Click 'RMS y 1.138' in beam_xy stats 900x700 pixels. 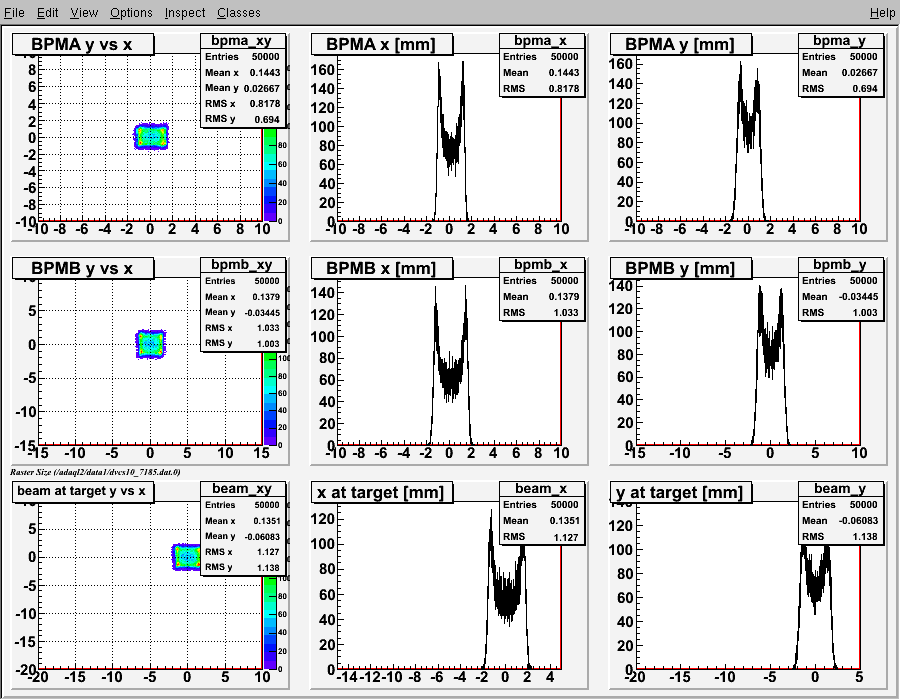point(242,567)
